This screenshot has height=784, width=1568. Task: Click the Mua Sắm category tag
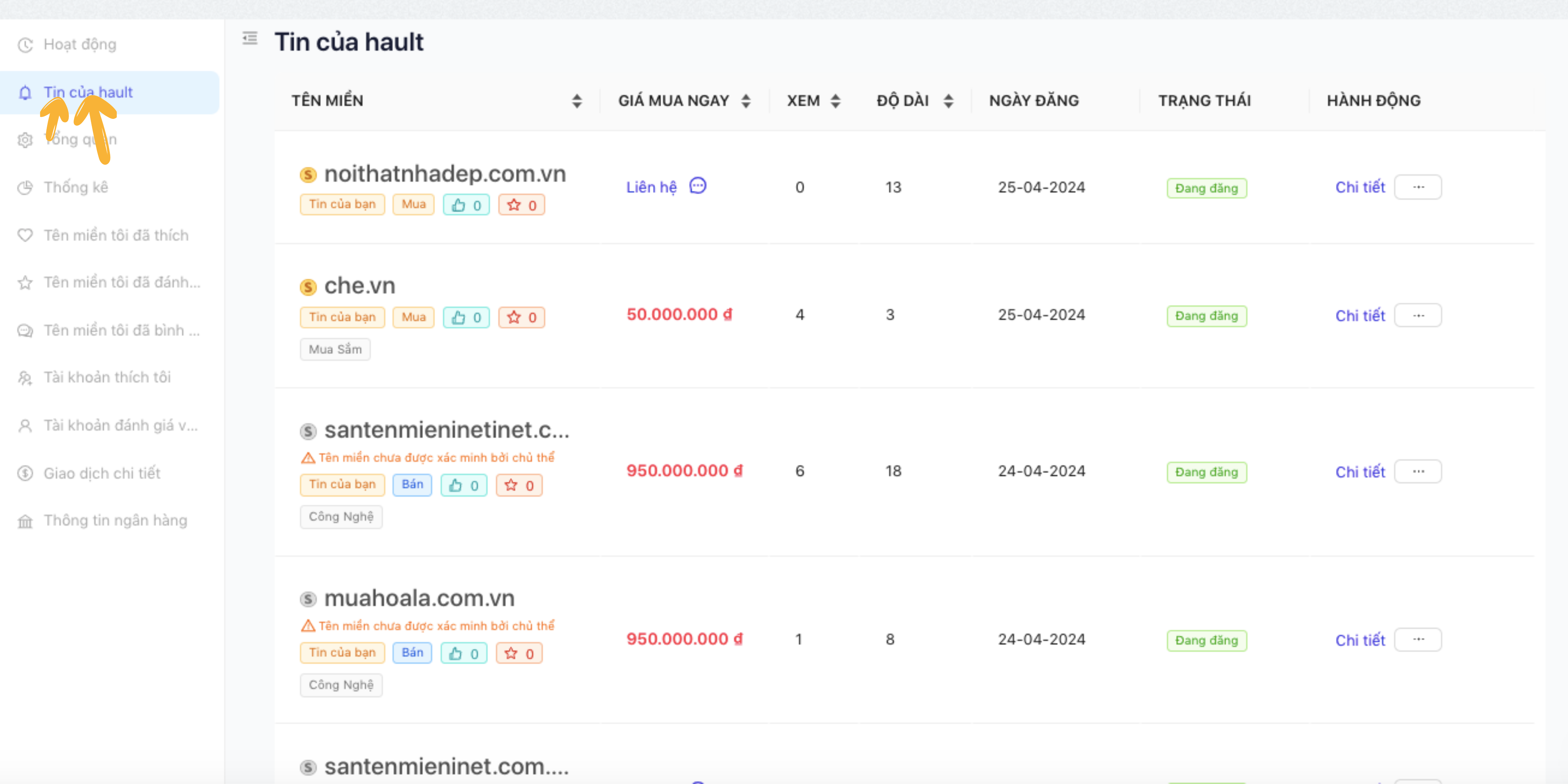coord(335,349)
